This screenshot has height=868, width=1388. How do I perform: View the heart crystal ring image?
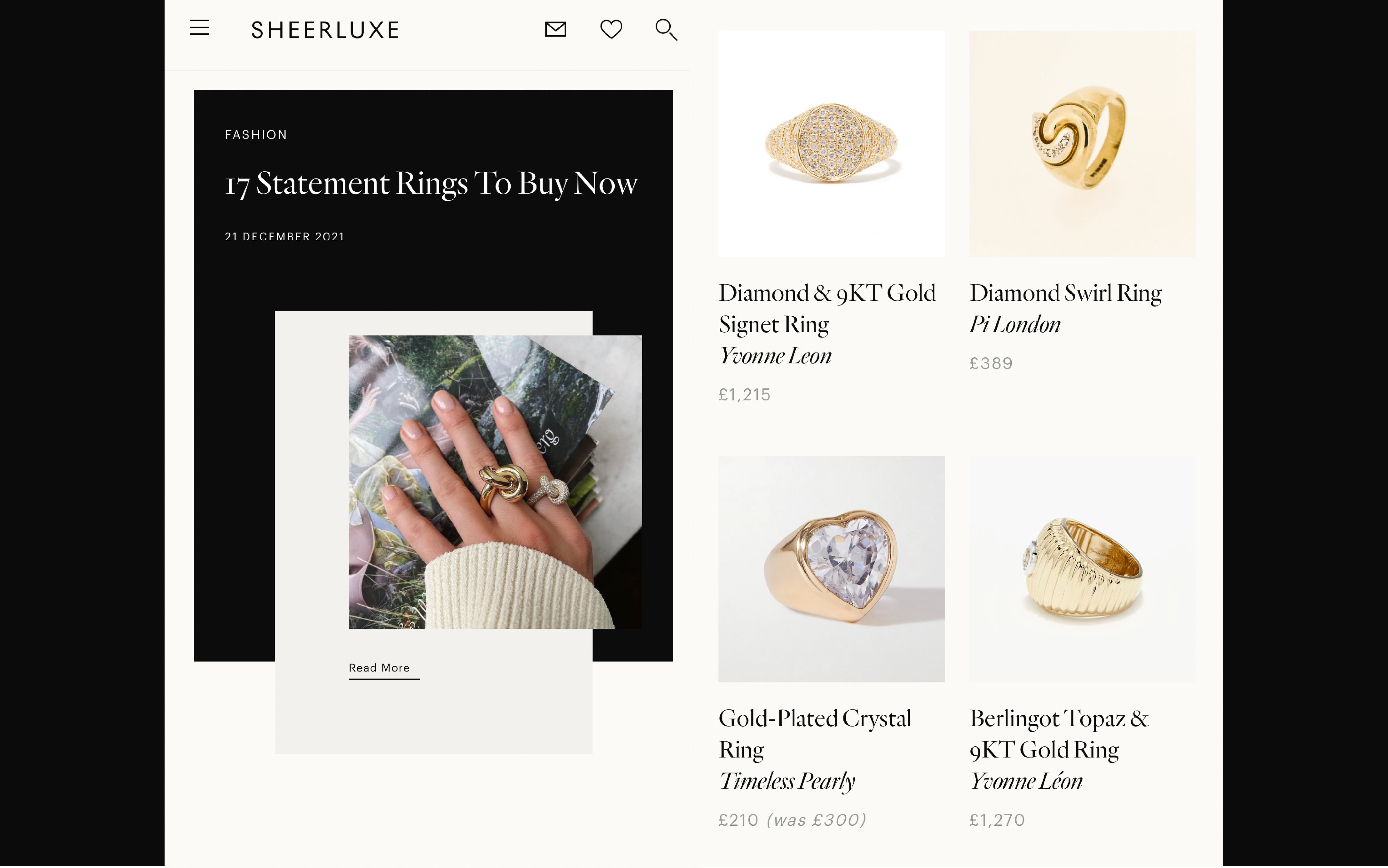[831, 569]
